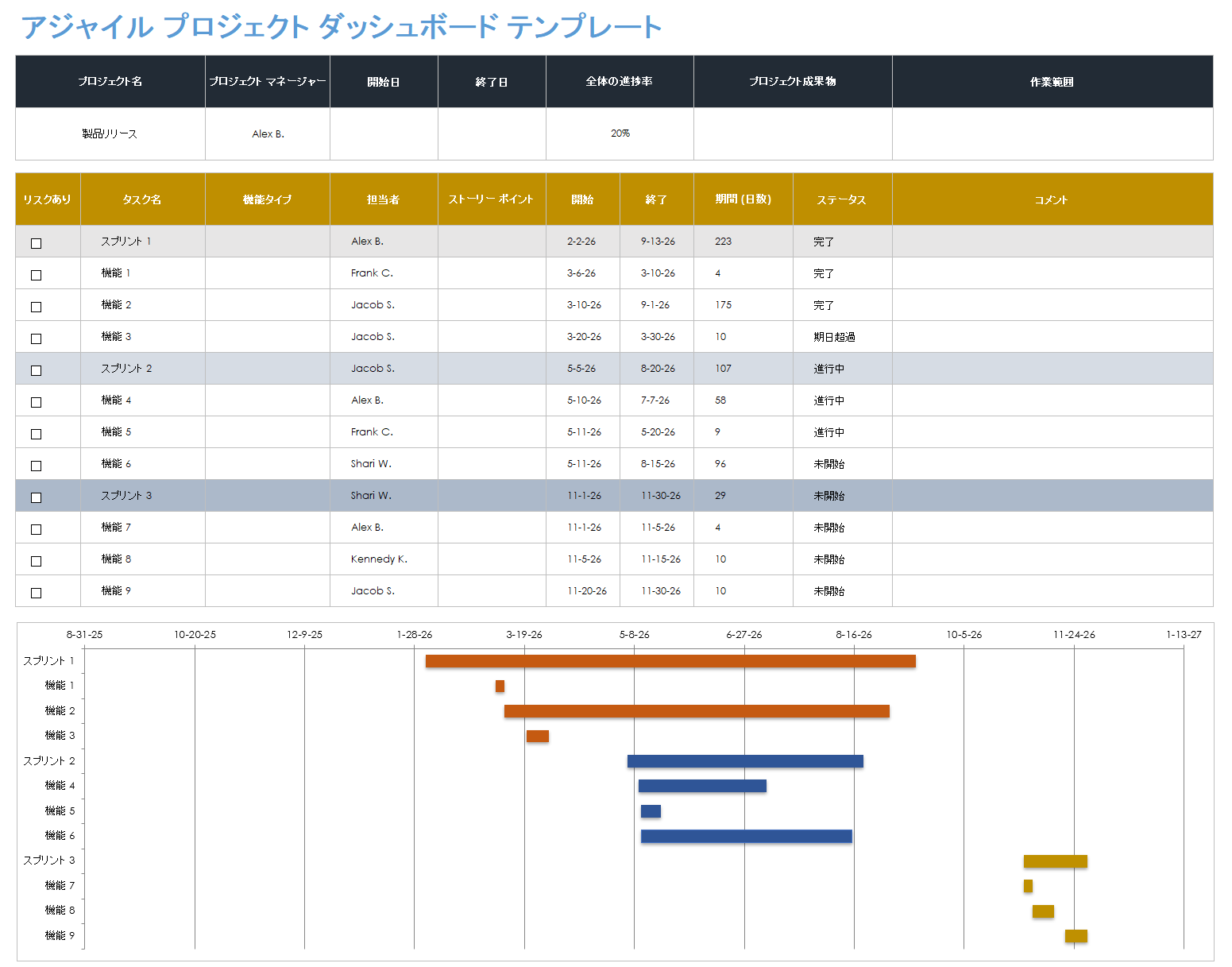Select the empty comment cell for 機能 3

(1052, 337)
